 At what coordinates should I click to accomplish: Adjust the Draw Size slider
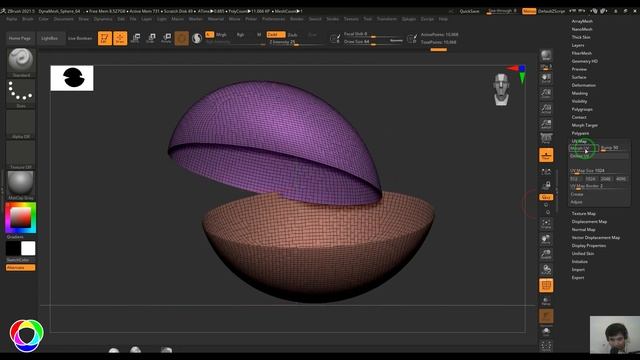(x=373, y=42)
